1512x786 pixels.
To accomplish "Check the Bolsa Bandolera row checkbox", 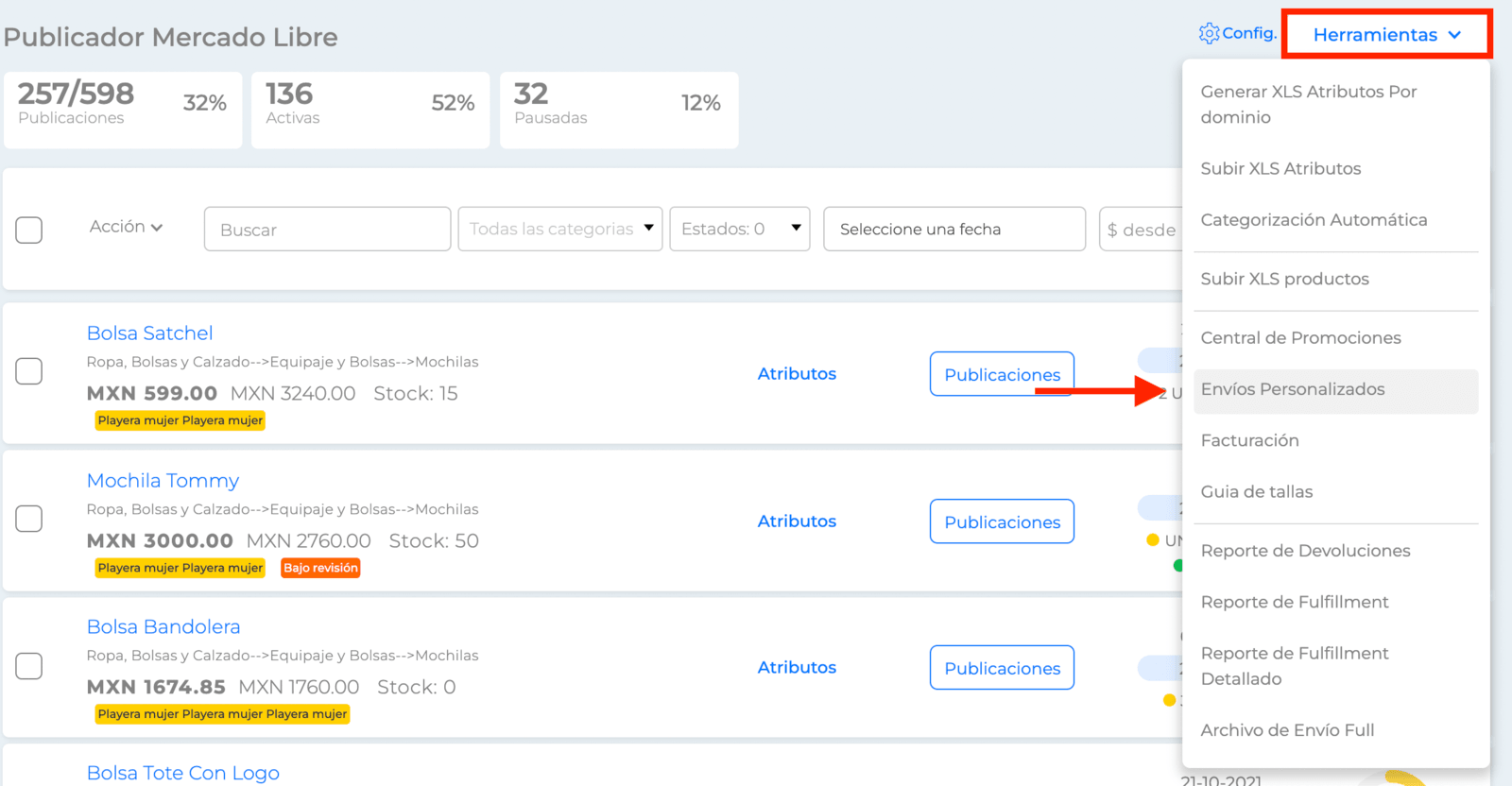I will tap(29, 666).
